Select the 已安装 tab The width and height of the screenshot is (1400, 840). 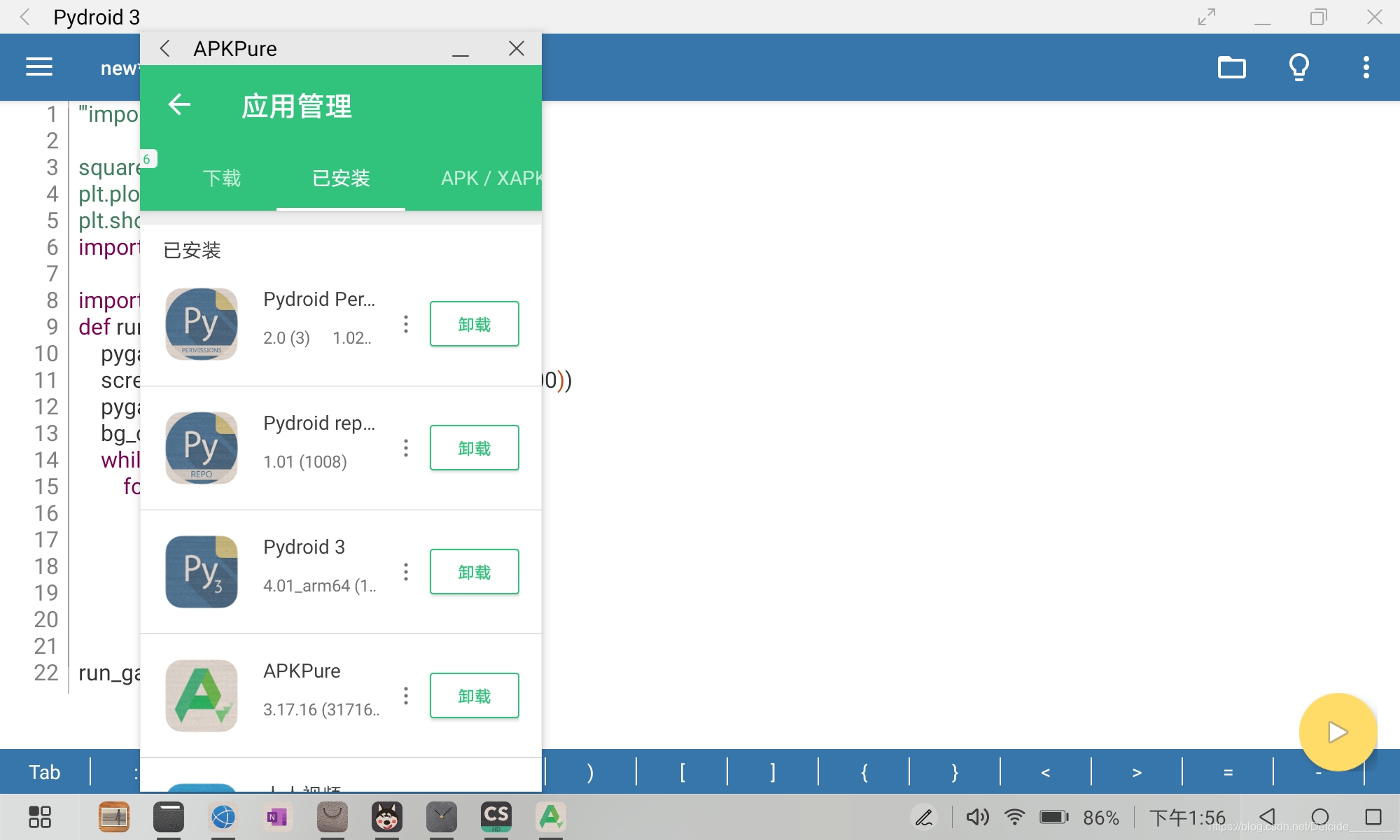[341, 178]
